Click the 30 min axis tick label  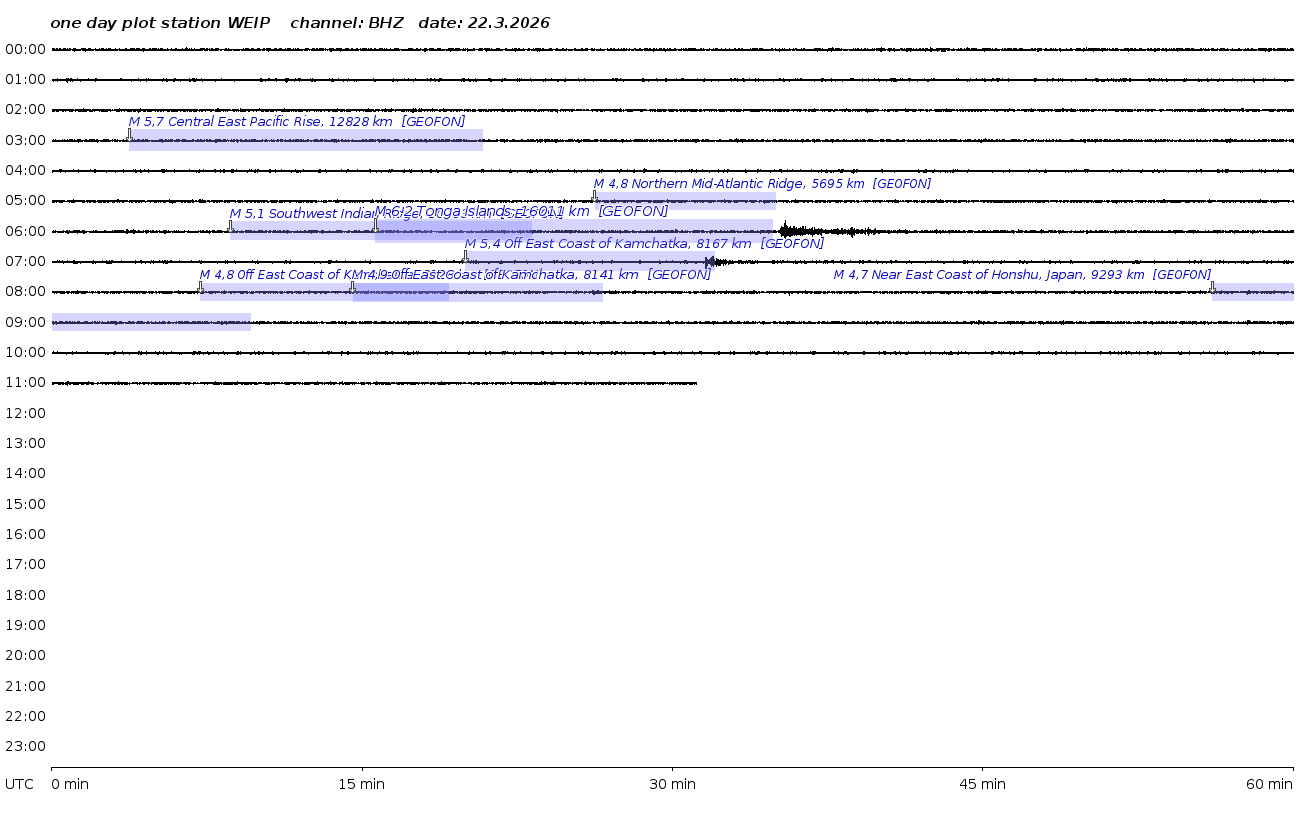coord(672,784)
